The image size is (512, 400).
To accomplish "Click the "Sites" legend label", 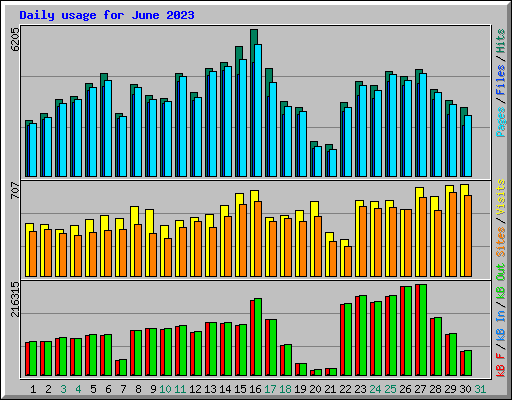I will pyautogui.click(x=501, y=242).
